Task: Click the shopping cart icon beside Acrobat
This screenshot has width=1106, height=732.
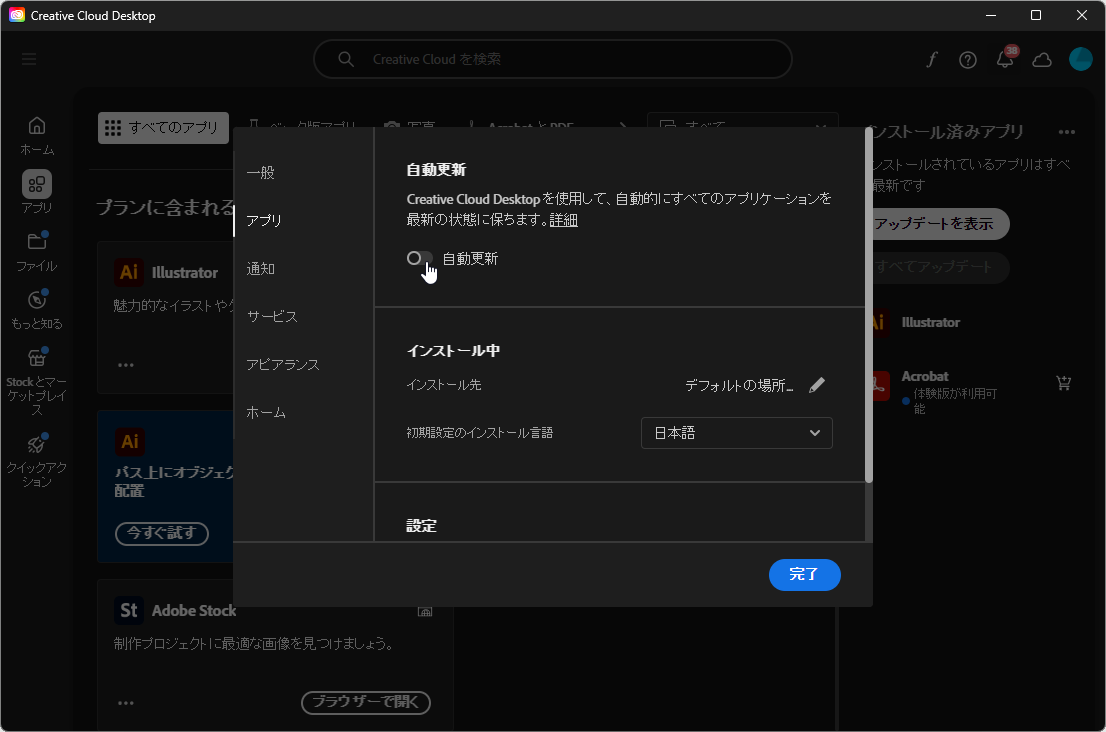Action: [1063, 382]
